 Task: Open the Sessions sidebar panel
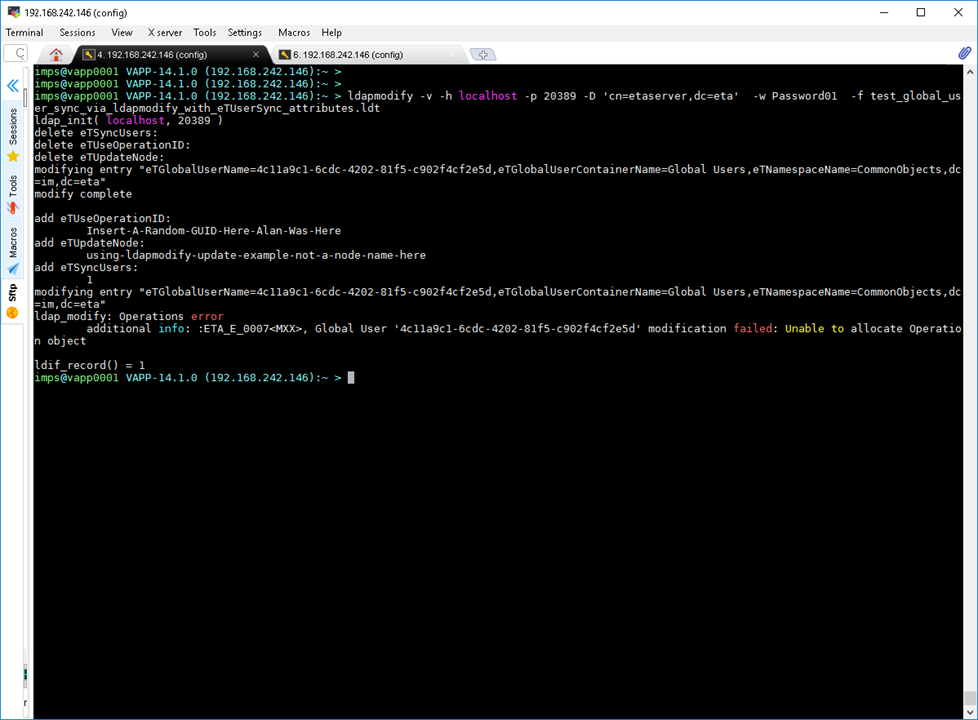[12, 135]
